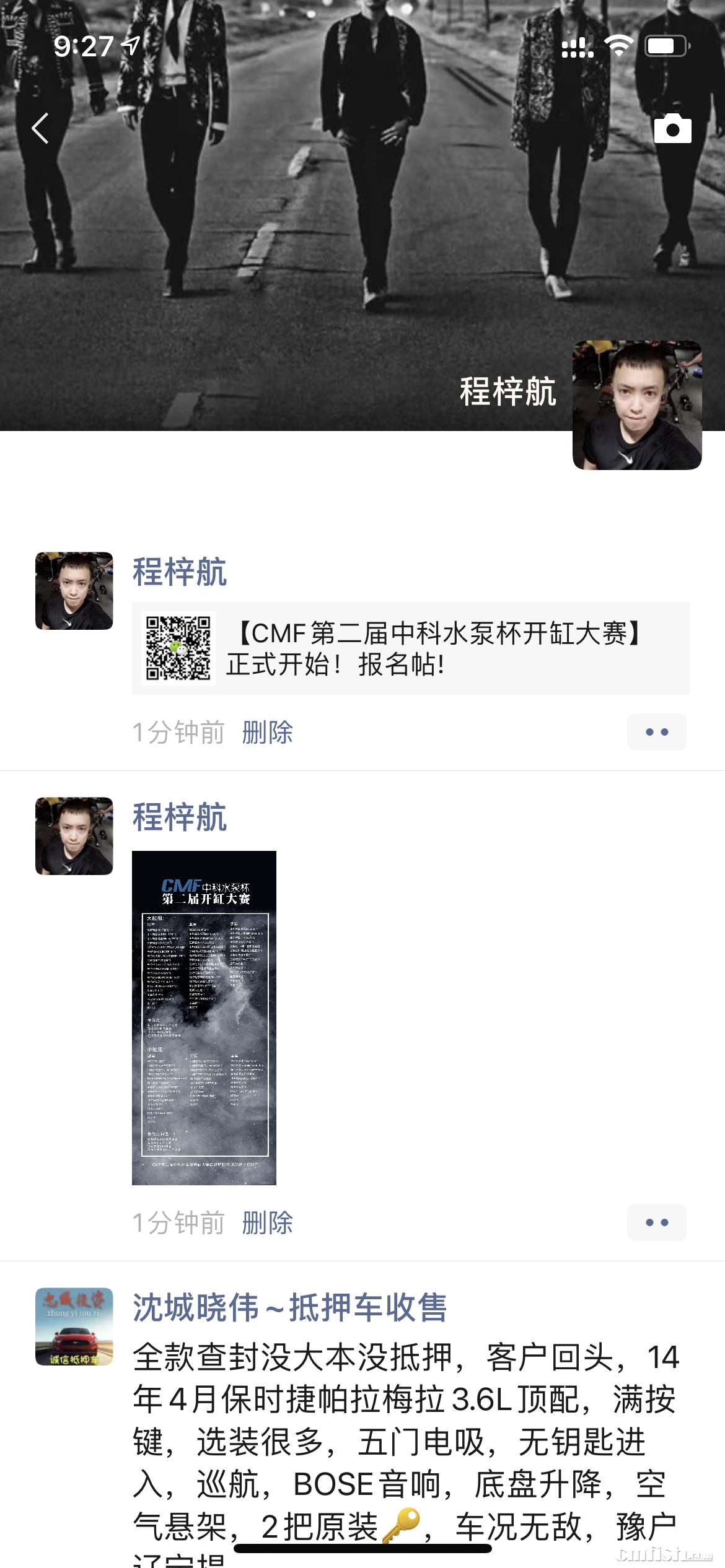
Task: Delete the poster image post via 删除
Action: [x=267, y=1223]
